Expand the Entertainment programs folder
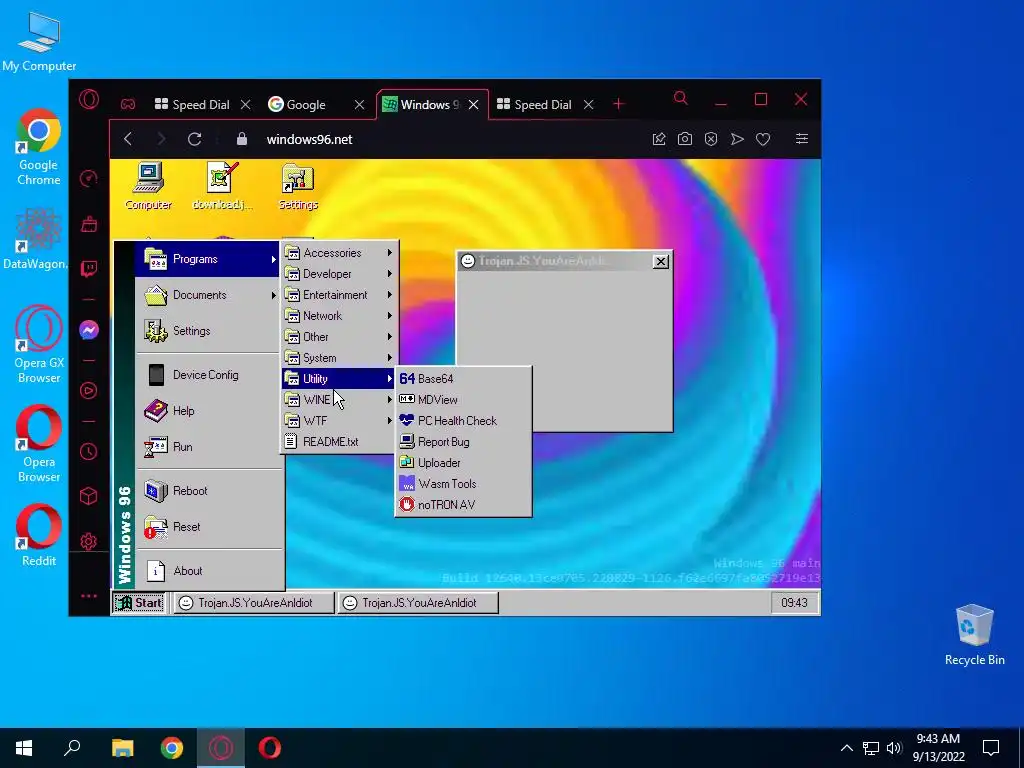Screen dimensions: 1024x768 pos(339,295)
